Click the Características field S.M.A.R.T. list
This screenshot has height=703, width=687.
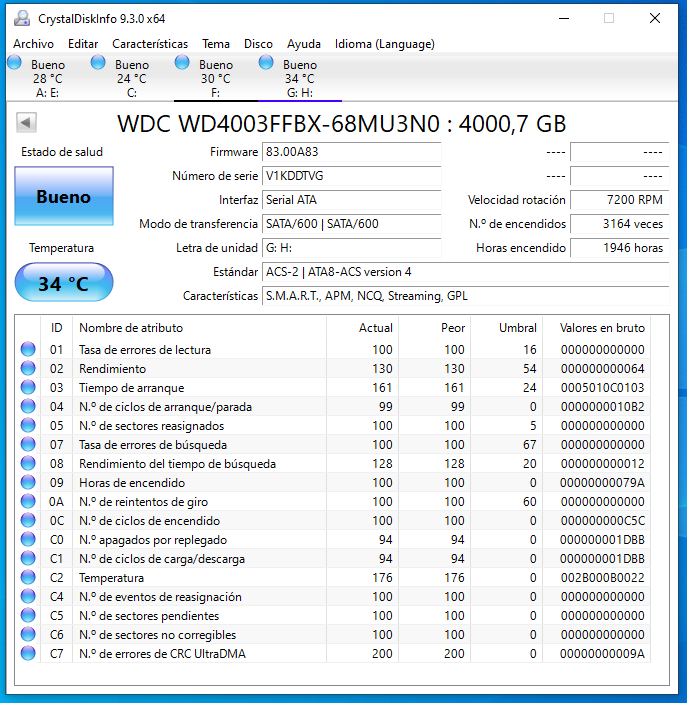[465, 296]
